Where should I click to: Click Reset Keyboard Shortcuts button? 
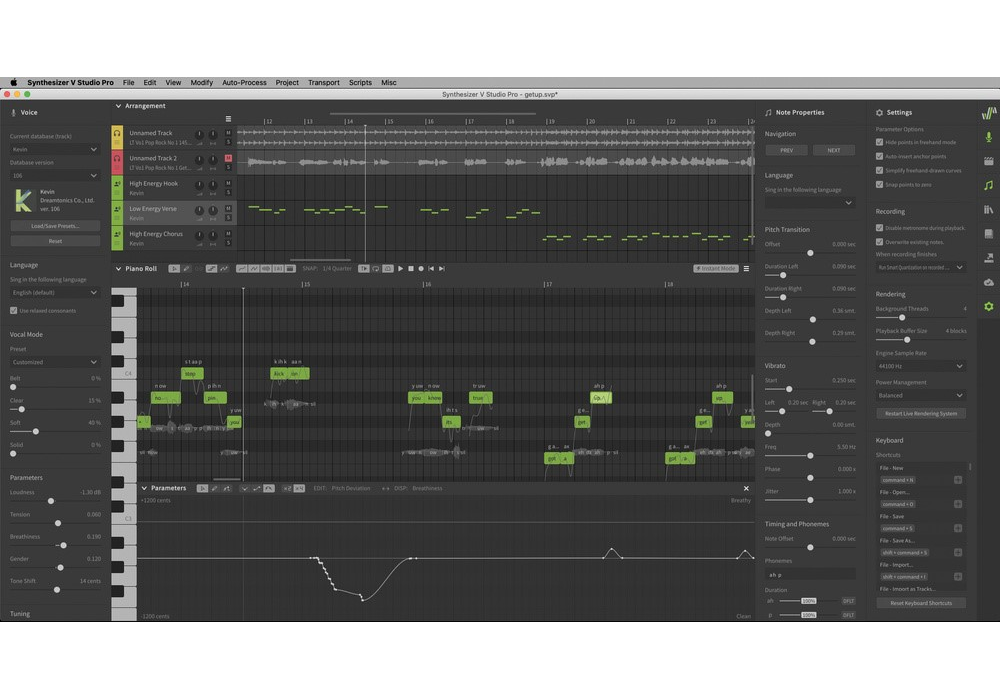920,603
